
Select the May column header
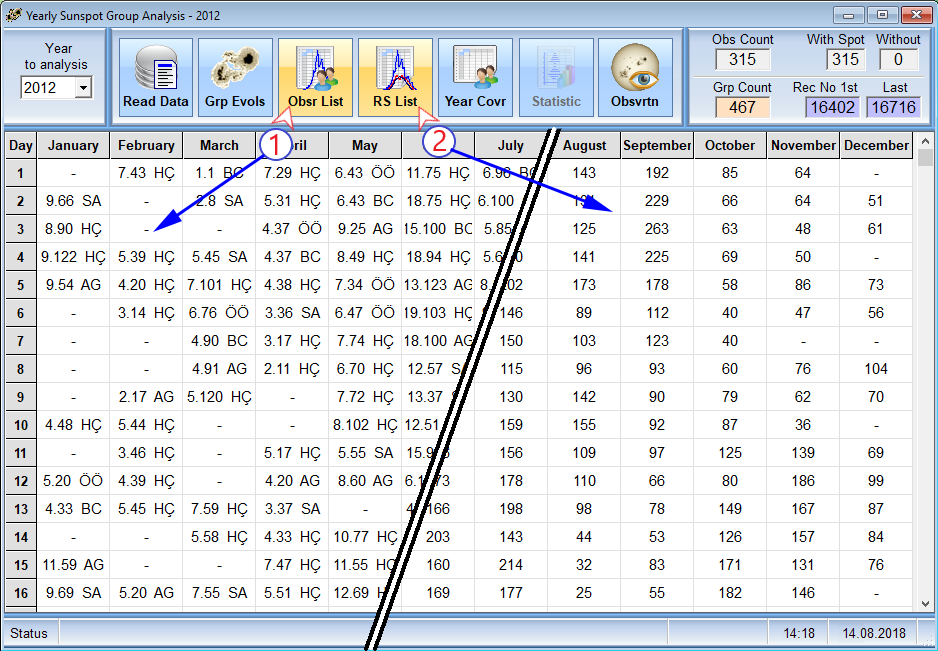click(x=365, y=145)
